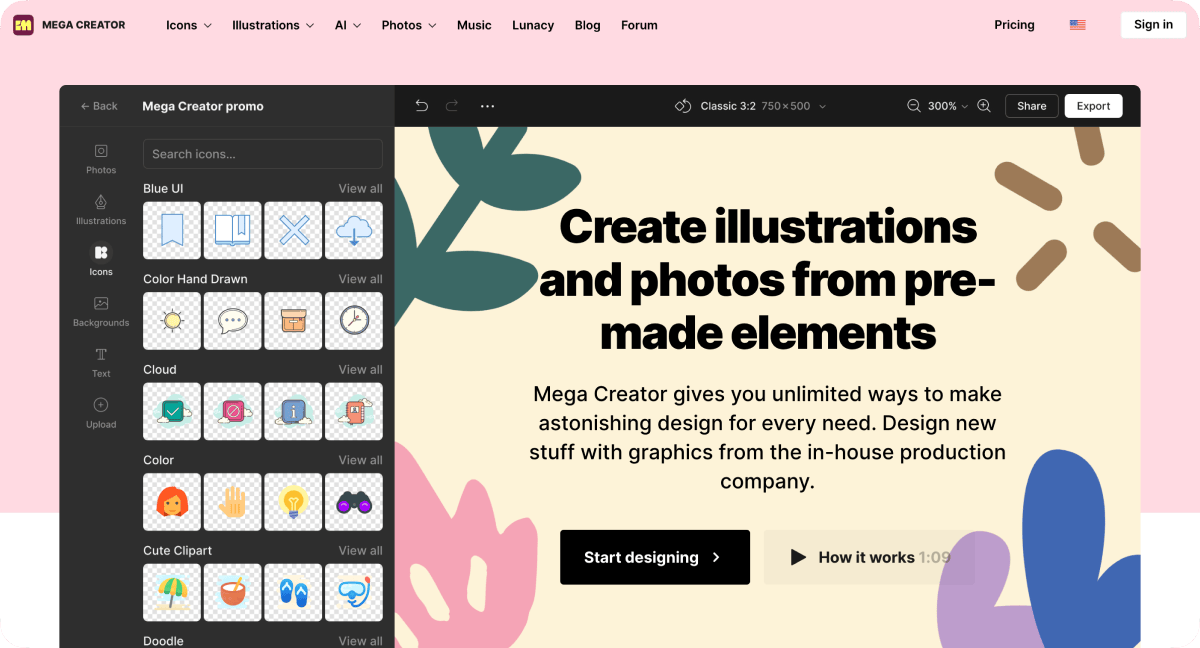Zoom out with the minus magnifier
The width and height of the screenshot is (1200, 648).
[x=913, y=106]
